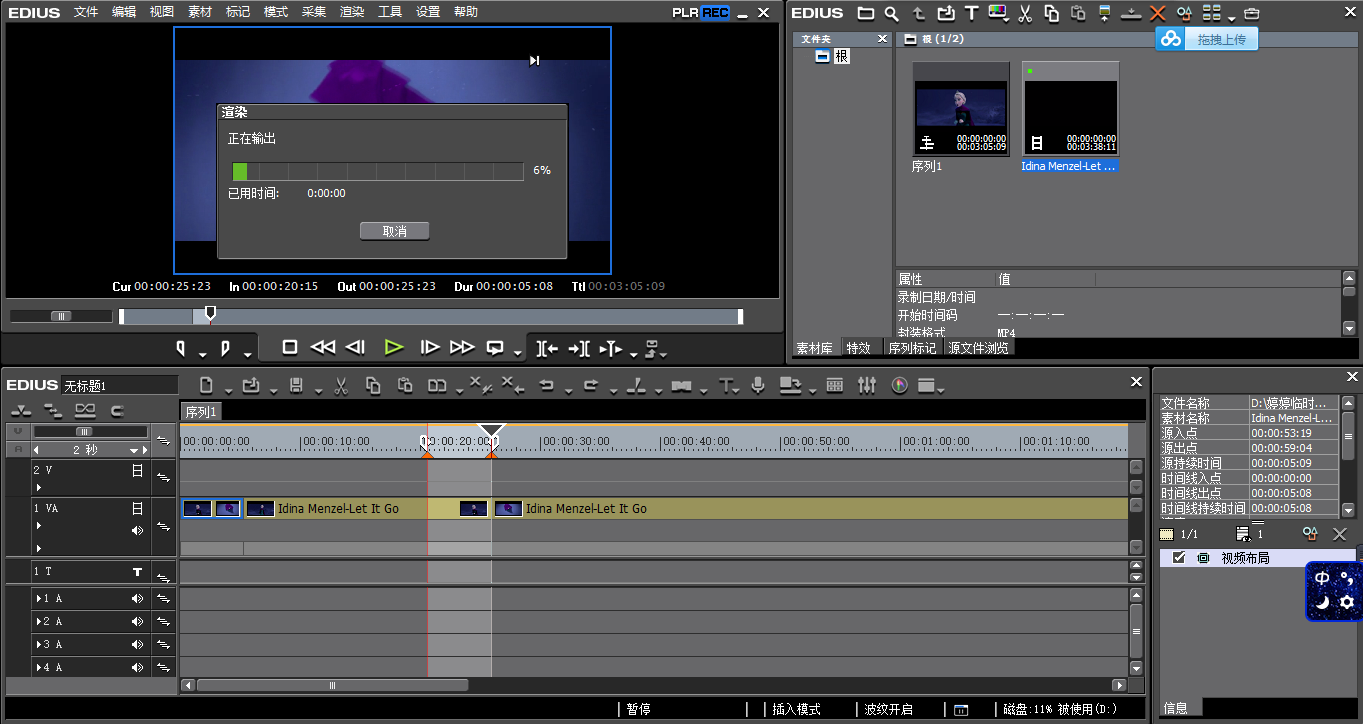The image size is (1363, 724).
Task: Set Out point marker icon
Action: point(225,348)
